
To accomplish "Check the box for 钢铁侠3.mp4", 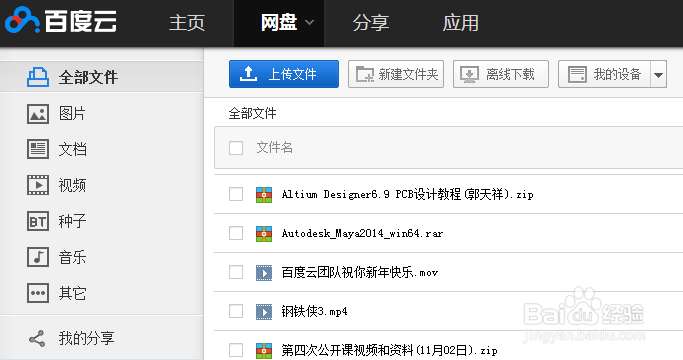I will [236, 311].
